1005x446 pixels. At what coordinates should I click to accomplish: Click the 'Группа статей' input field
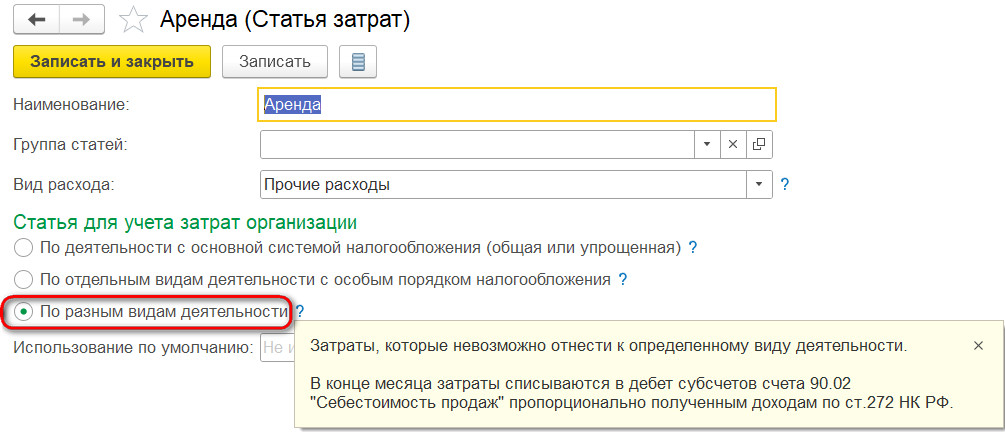point(478,145)
